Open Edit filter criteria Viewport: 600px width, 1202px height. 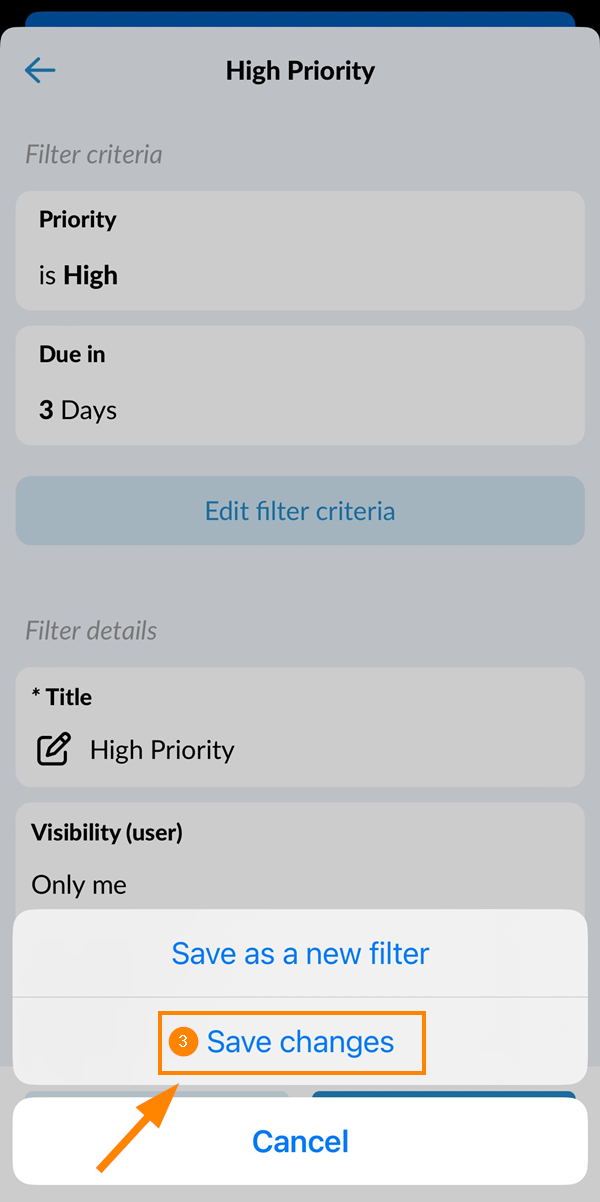[x=300, y=511]
